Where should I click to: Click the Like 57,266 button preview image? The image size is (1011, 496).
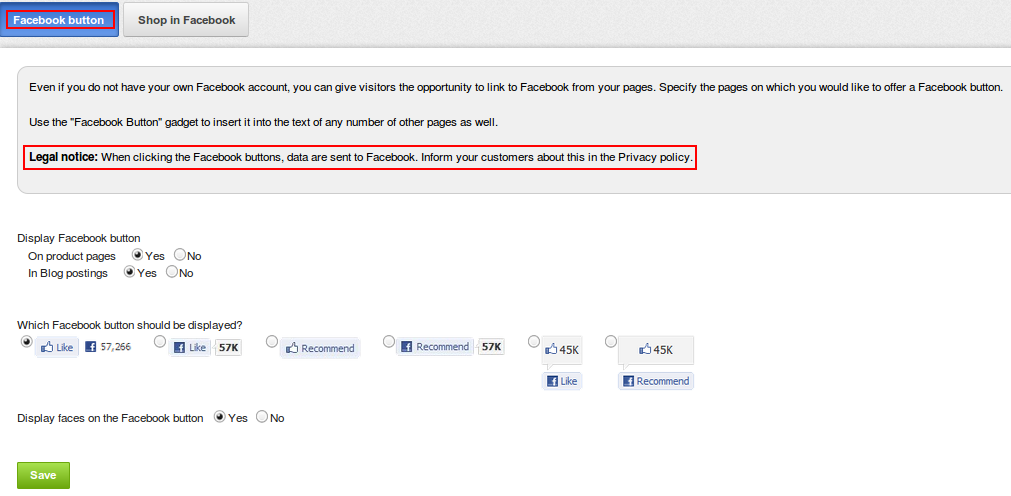tap(83, 347)
